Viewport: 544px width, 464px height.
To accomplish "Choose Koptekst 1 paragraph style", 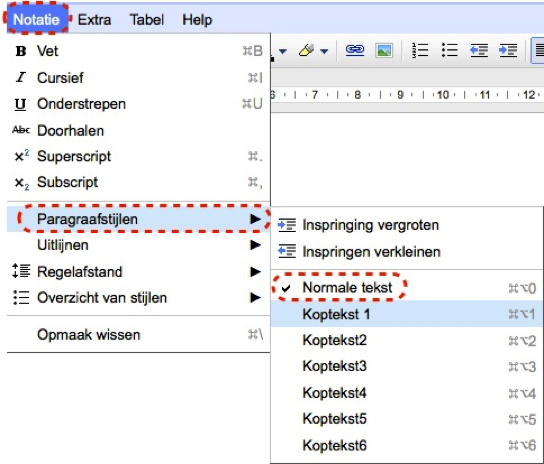I will pyautogui.click(x=407, y=314).
